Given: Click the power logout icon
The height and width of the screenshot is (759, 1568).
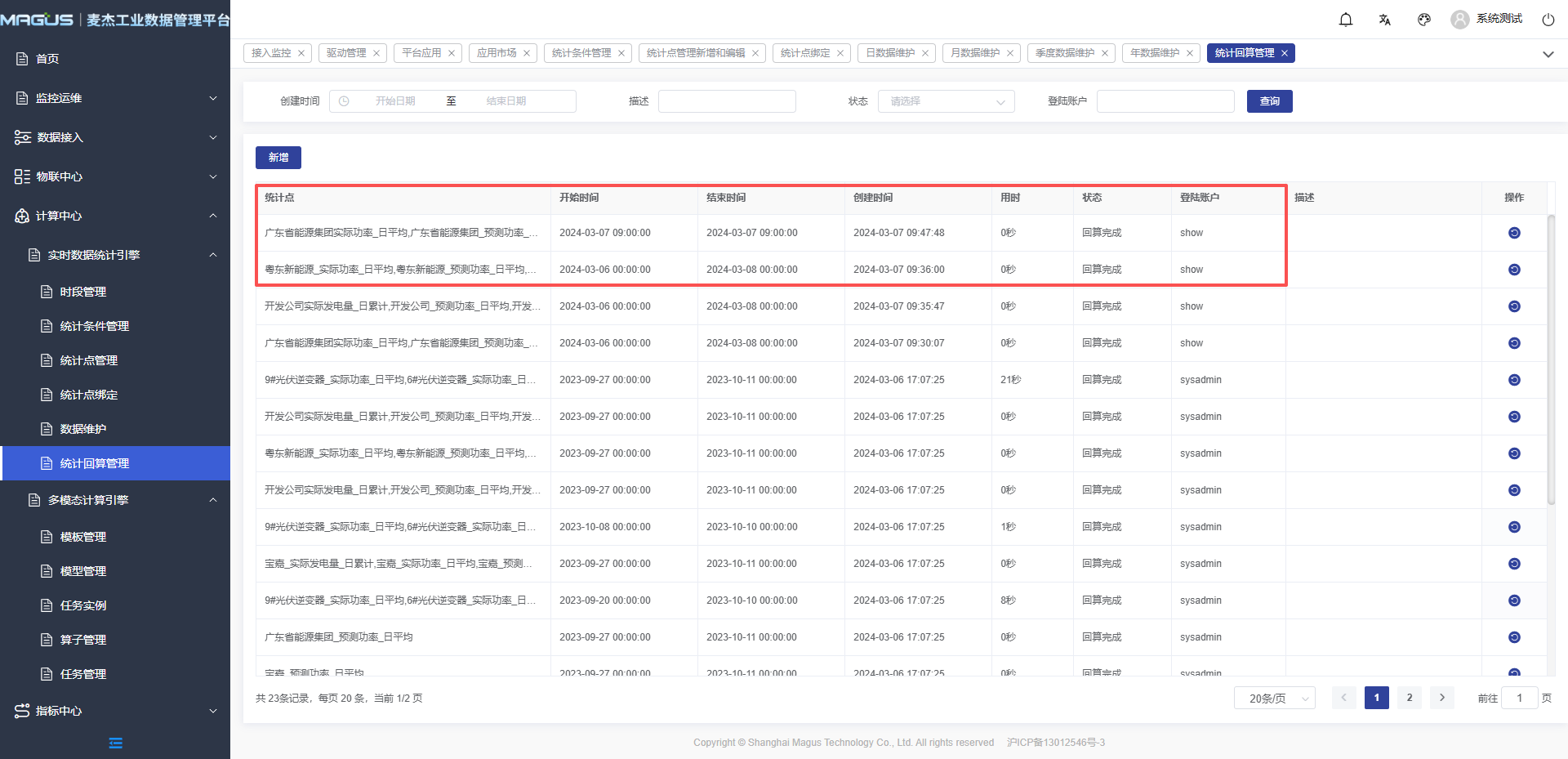Looking at the screenshot, I should click(x=1548, y=20).
